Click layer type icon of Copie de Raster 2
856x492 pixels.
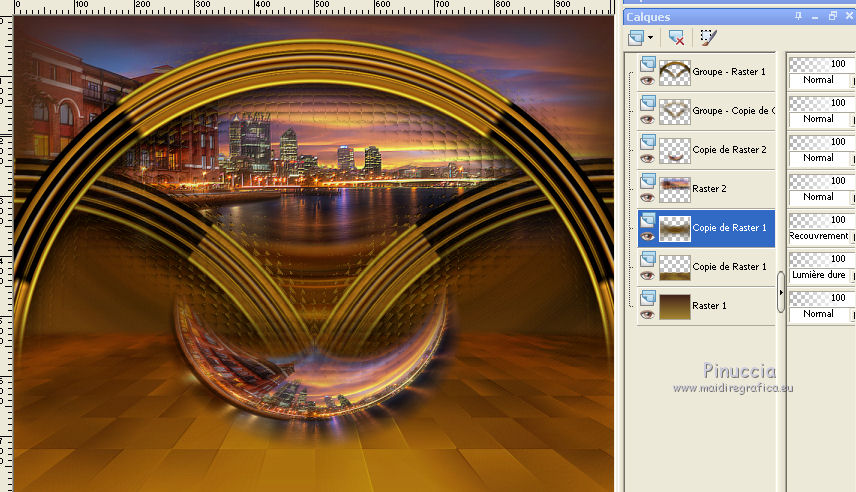(x=647, y=142)
